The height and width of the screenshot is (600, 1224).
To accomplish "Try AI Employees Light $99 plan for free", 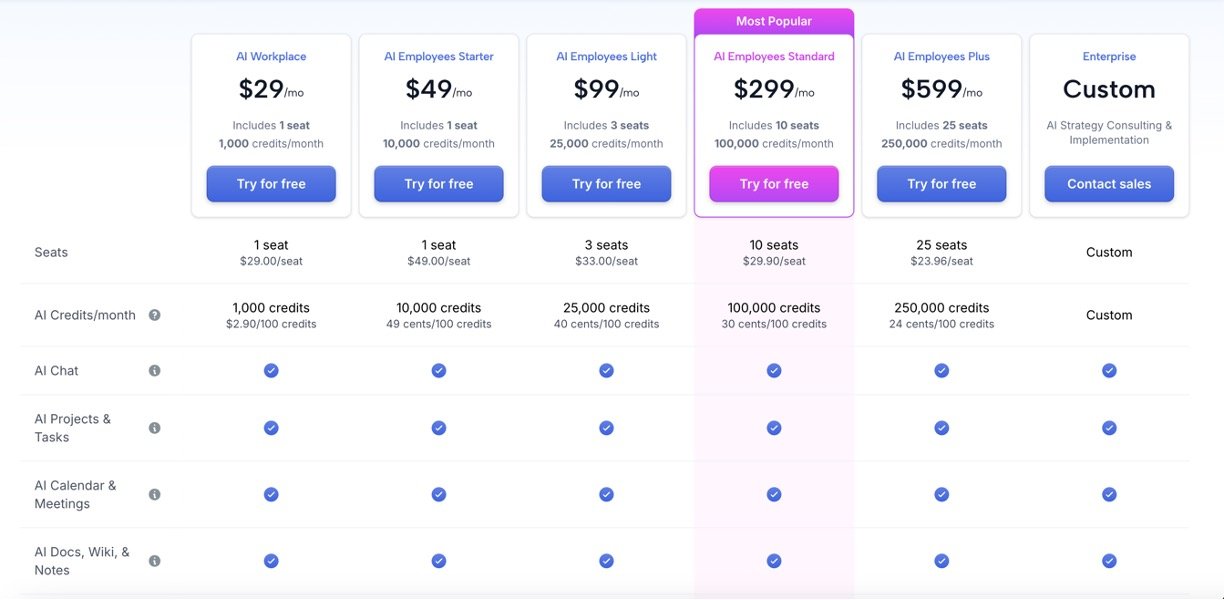I will click(x=606, y=184).
